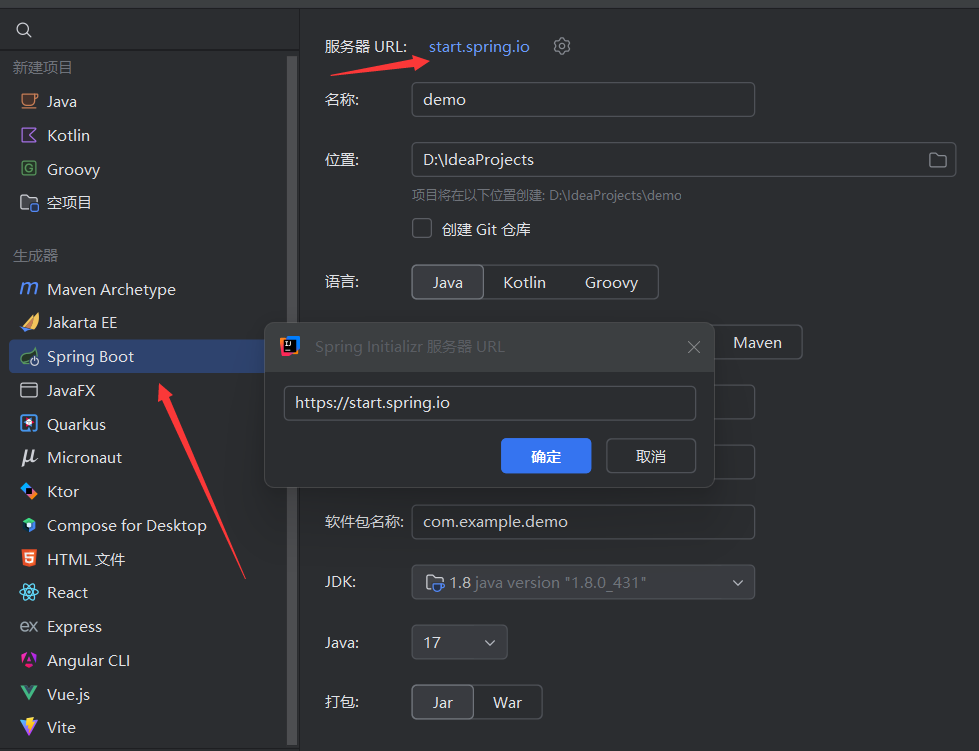The height and width of the screenshot is (751, 979).
Task: Click the 位置 field D:\IdeaProjects
Action: point(683,160)
